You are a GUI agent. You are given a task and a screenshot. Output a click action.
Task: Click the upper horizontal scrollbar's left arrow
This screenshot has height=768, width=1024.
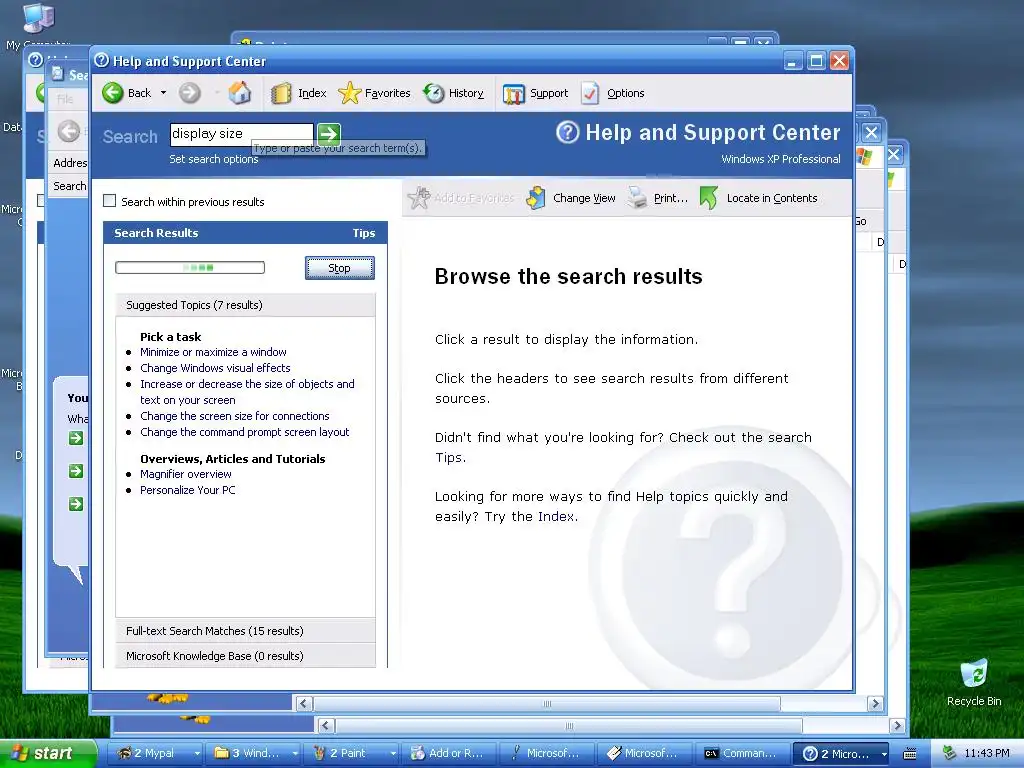[303, 703]
